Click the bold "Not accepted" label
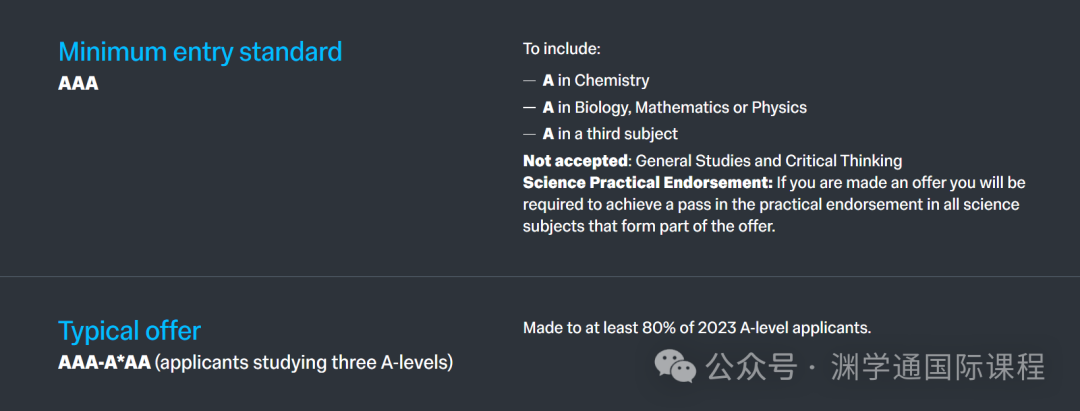 click(576, 161)
